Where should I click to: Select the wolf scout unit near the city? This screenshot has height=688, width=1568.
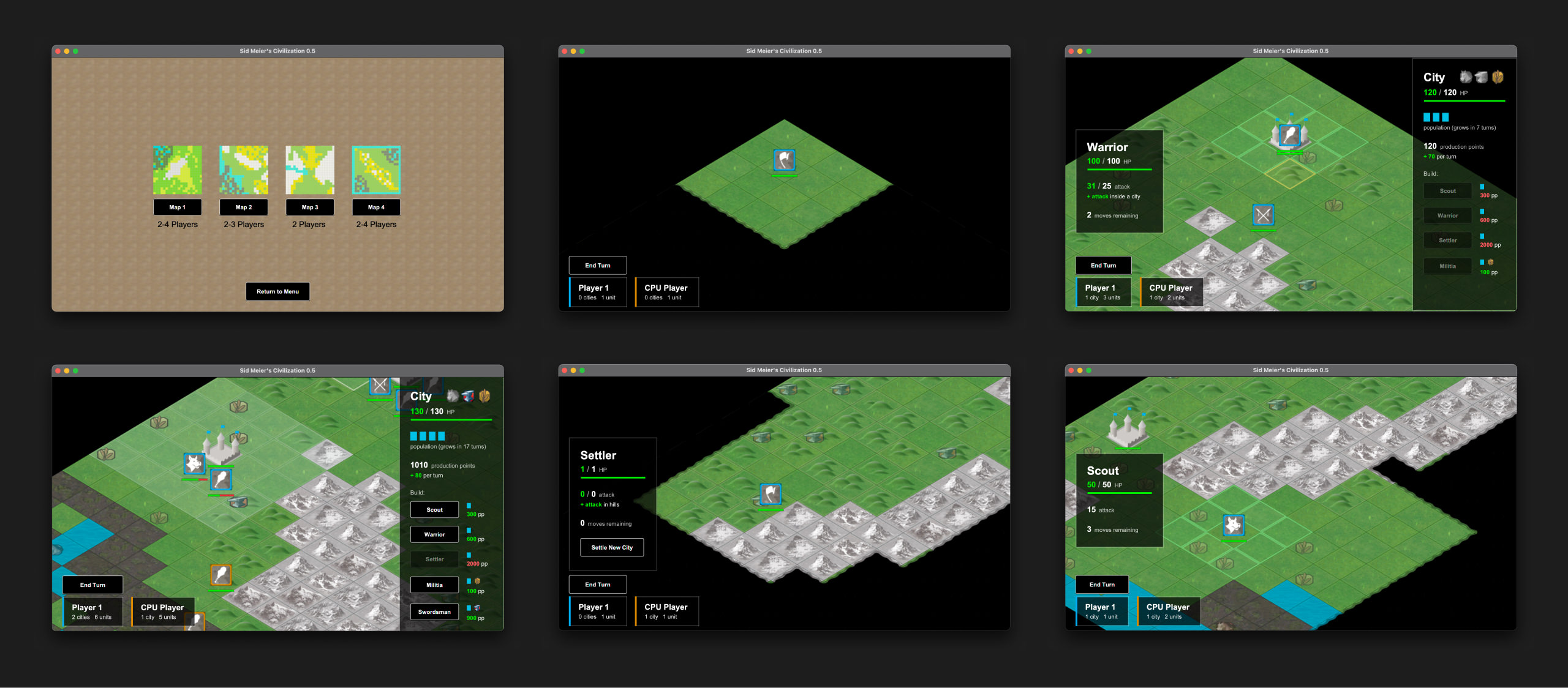click(194, 465)
